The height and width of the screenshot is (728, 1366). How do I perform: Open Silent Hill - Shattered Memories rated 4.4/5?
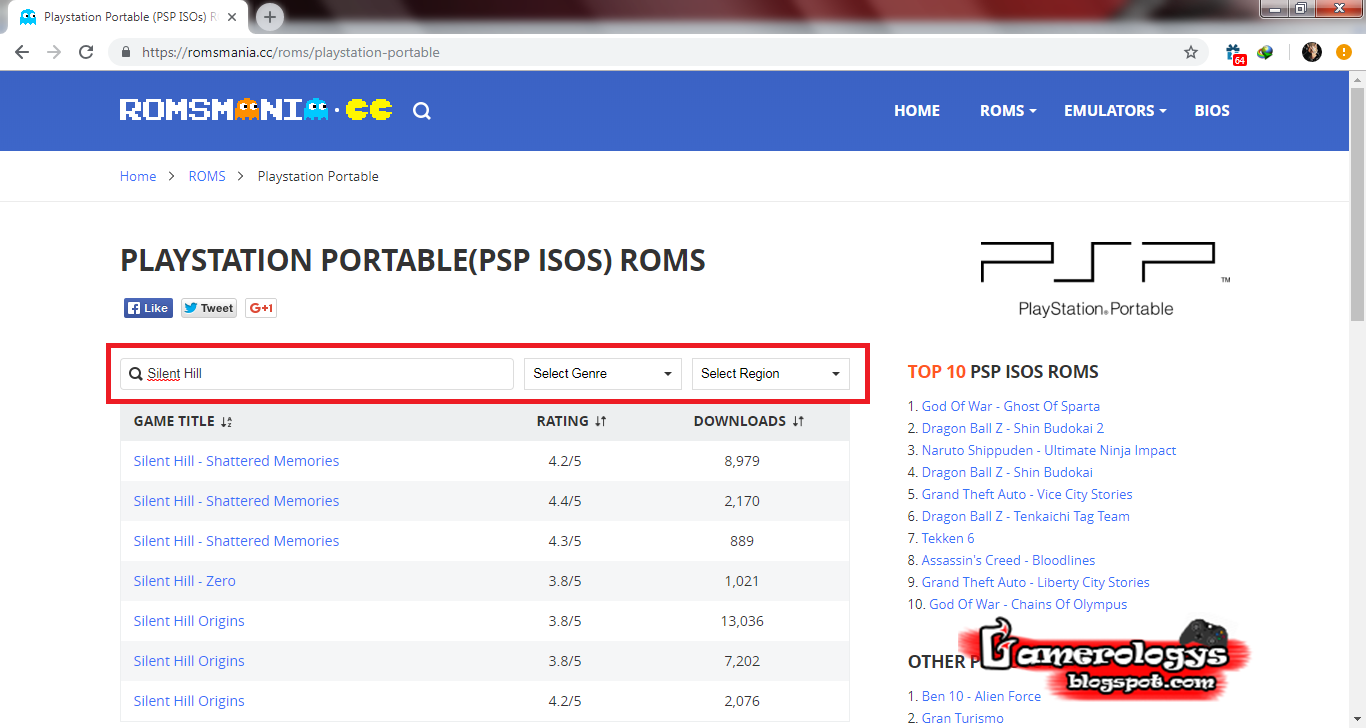click(236, 501)
